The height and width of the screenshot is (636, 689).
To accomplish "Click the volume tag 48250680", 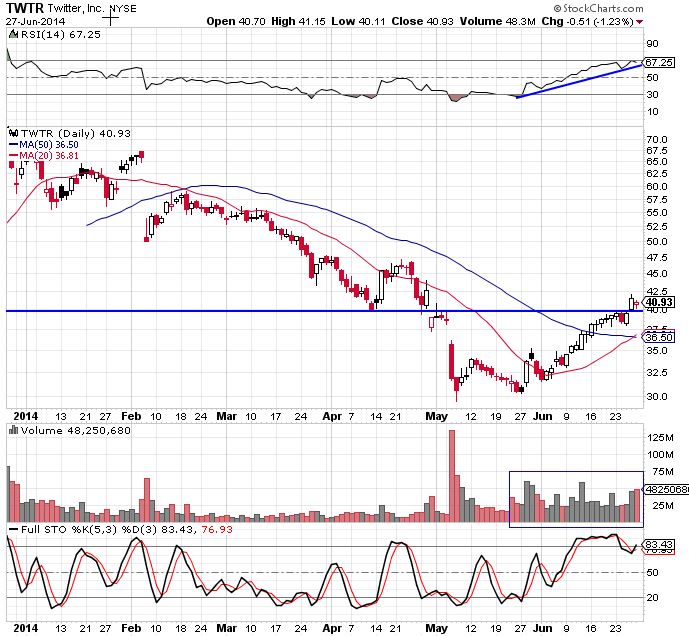I will coord(666,489).
